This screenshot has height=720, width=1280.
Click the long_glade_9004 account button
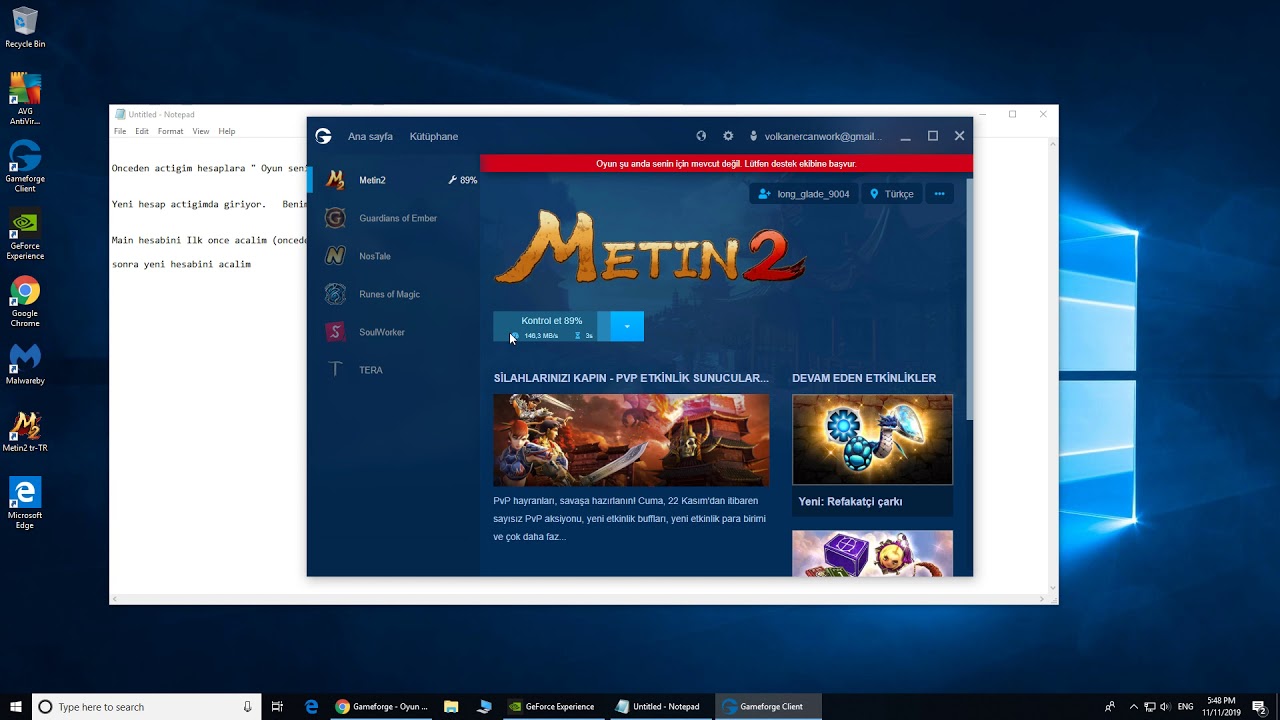point(803,194)
